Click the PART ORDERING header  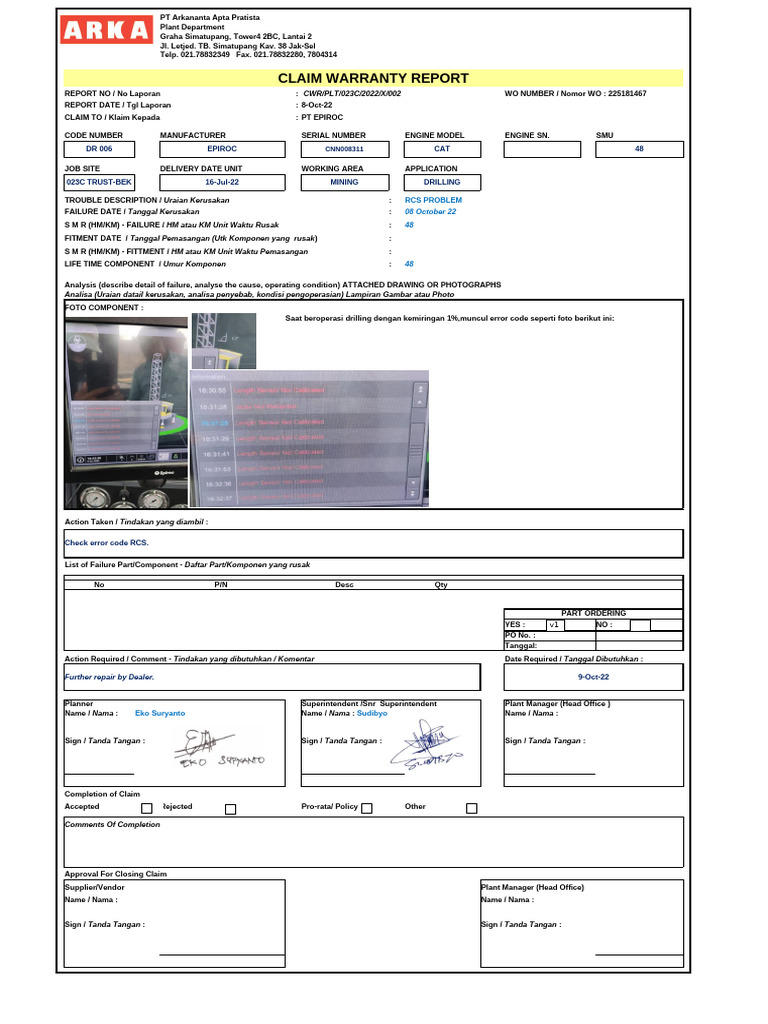click(593, 614)
